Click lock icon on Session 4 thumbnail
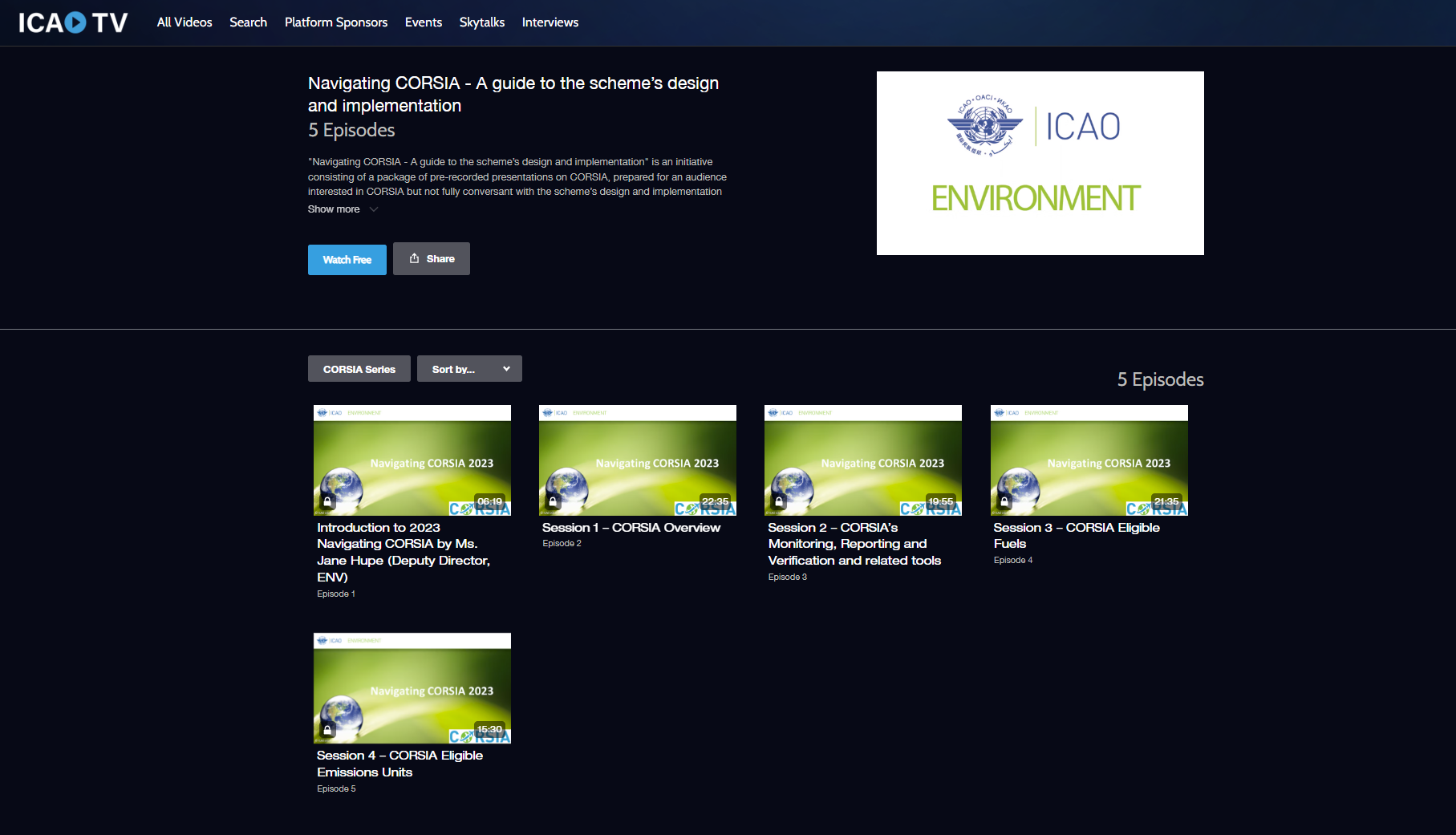The width and height of the screenshot is (1456, 835). click(x=327, y=729)
